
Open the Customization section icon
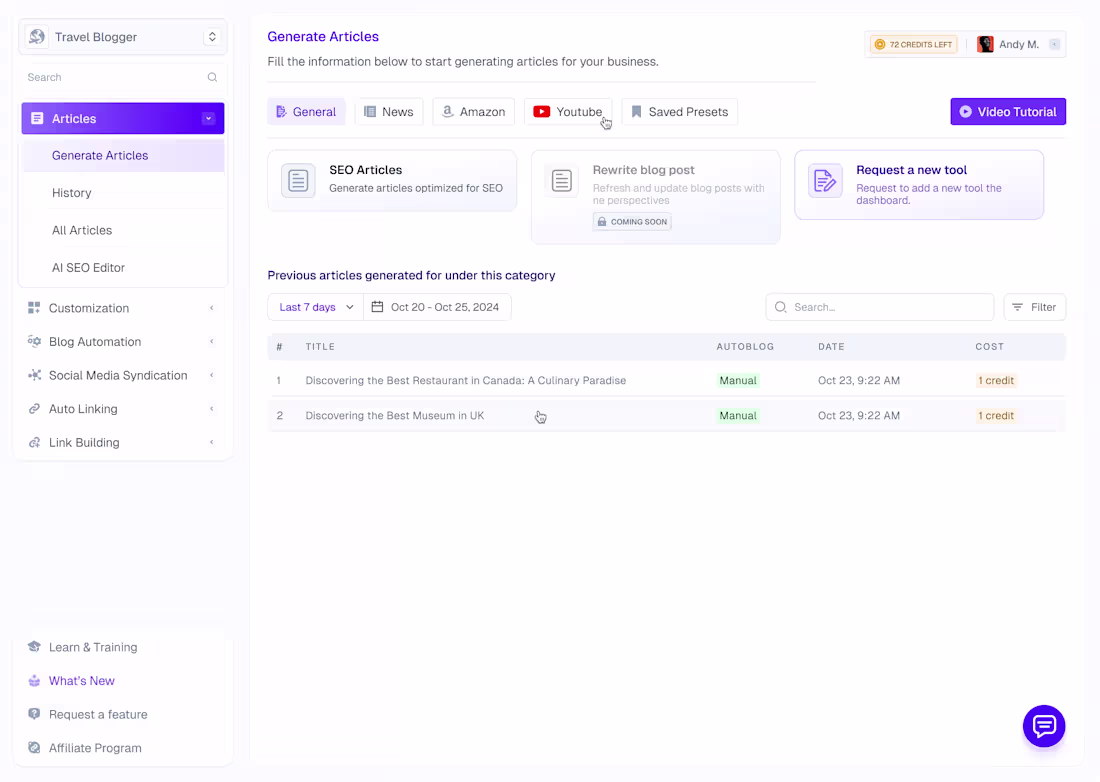point(33,307)
